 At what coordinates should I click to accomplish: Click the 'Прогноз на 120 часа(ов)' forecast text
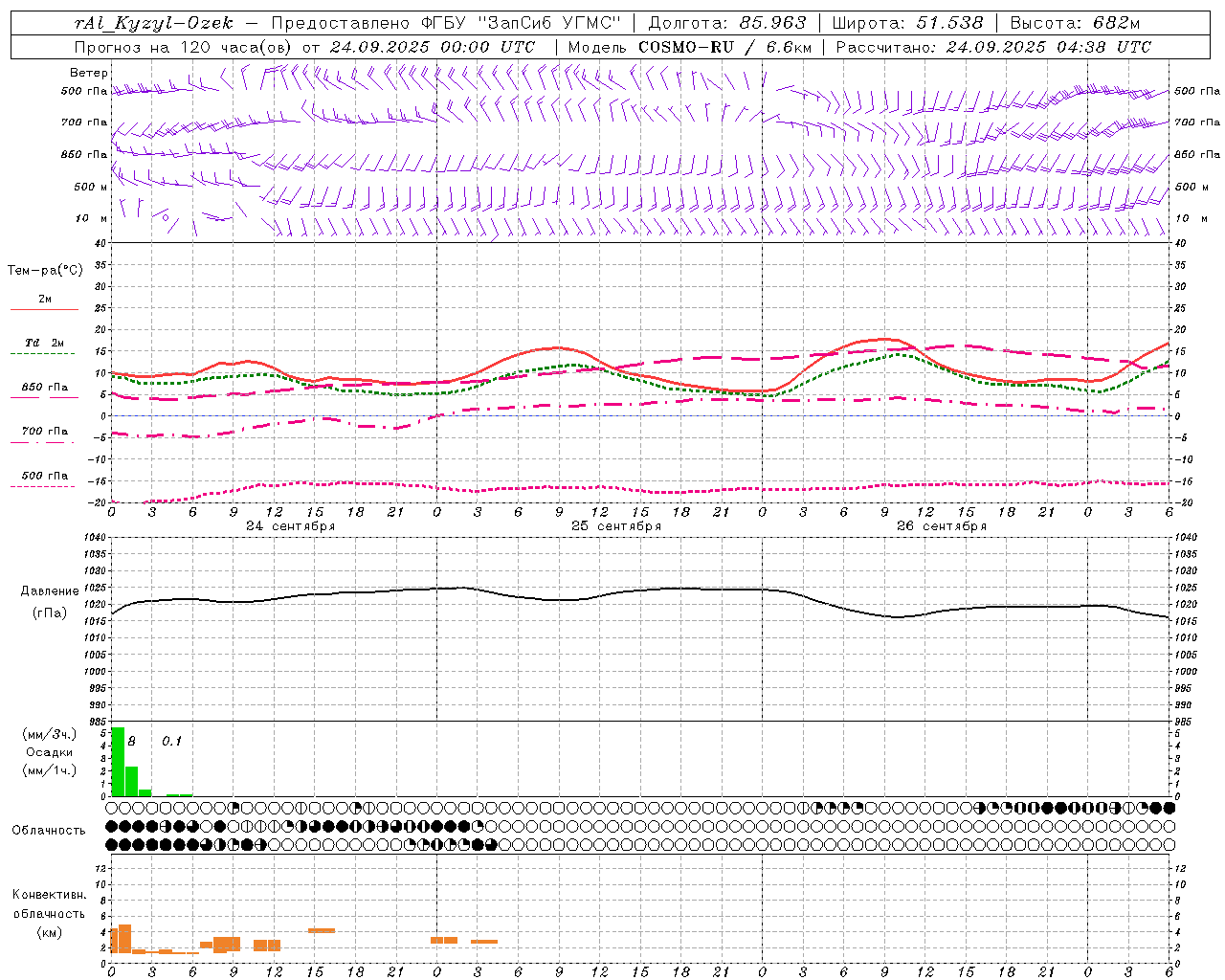coord(184,47)
